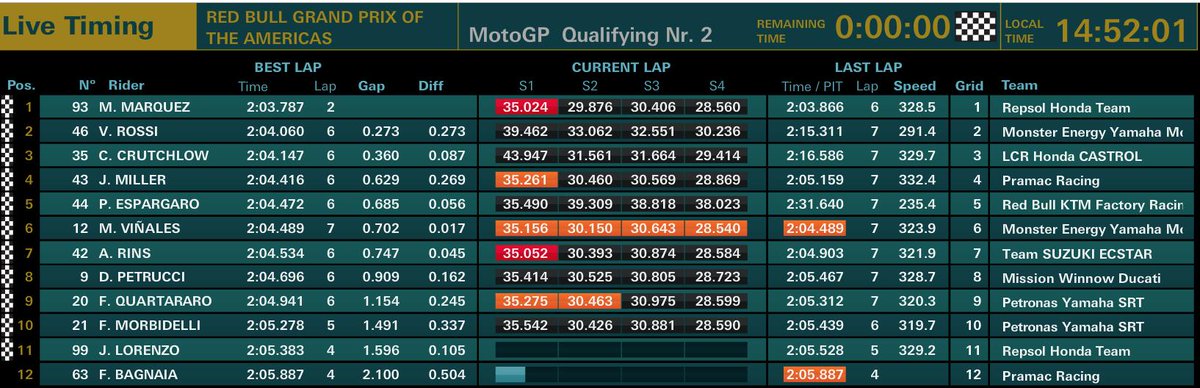The image size is (1200, 388).
Task: Click the checkered flag marker beside position 6
Action: tap(9, 228)
